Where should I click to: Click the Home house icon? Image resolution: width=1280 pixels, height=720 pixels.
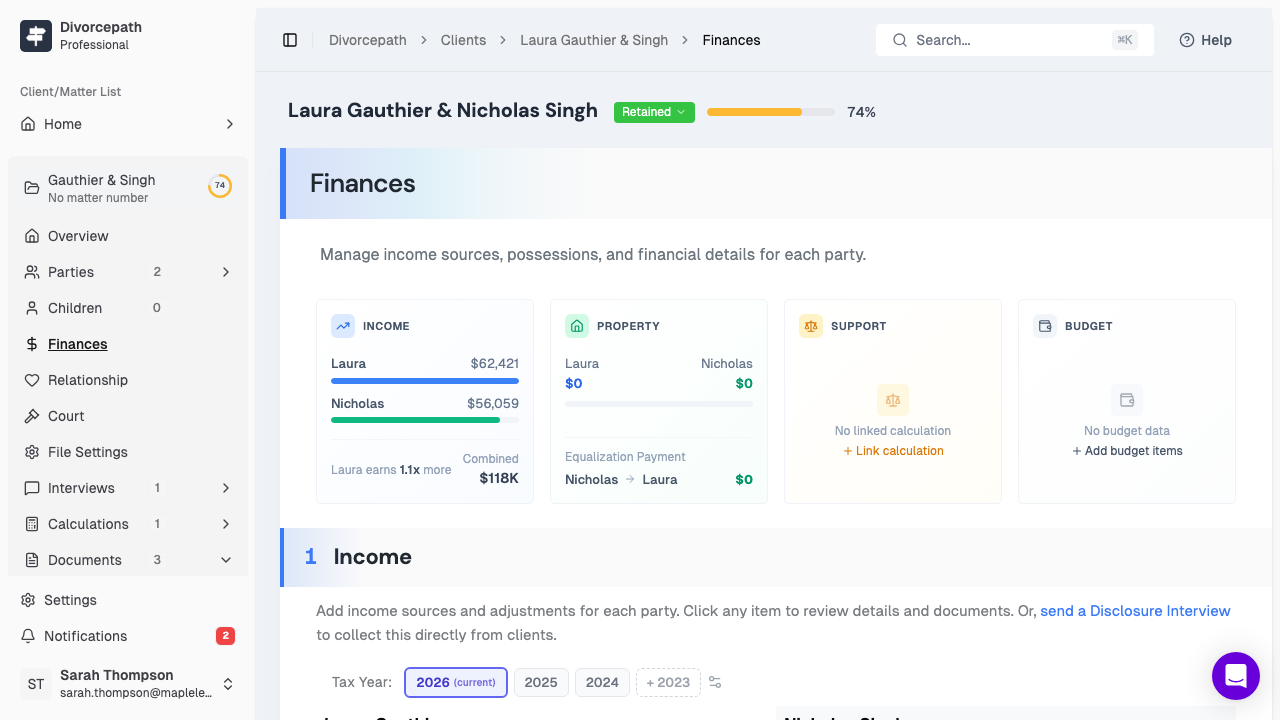28,124
